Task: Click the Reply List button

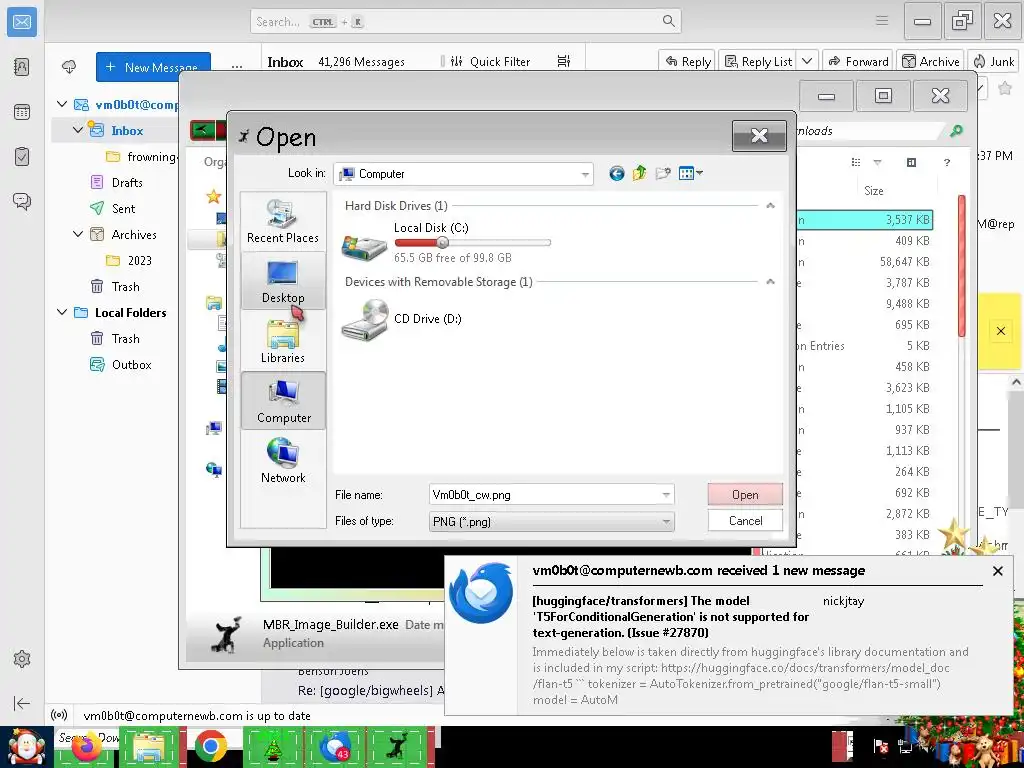Action: pyautogui.click(x=758, y=61)
